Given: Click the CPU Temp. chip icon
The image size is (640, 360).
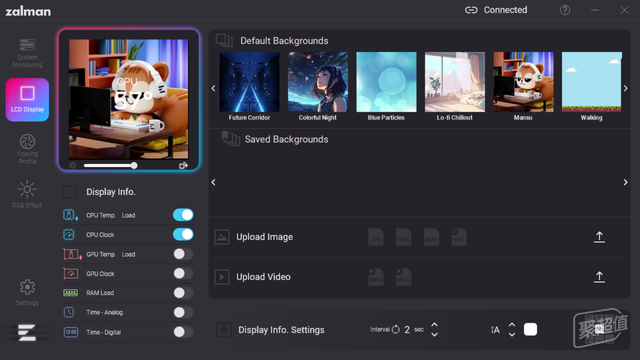Looking at the screenshot, I should pyautogui.click(x=70, y=215).
